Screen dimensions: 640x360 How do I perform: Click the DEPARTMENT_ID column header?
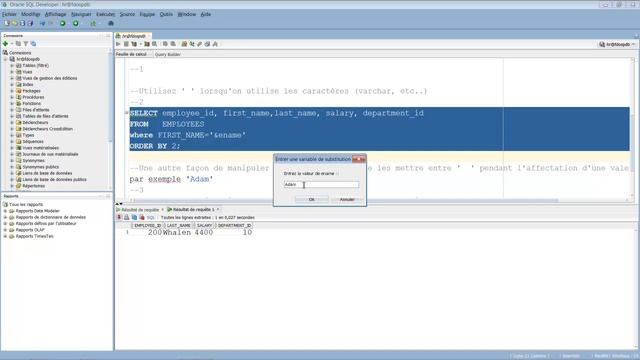[x=234, y=225]
